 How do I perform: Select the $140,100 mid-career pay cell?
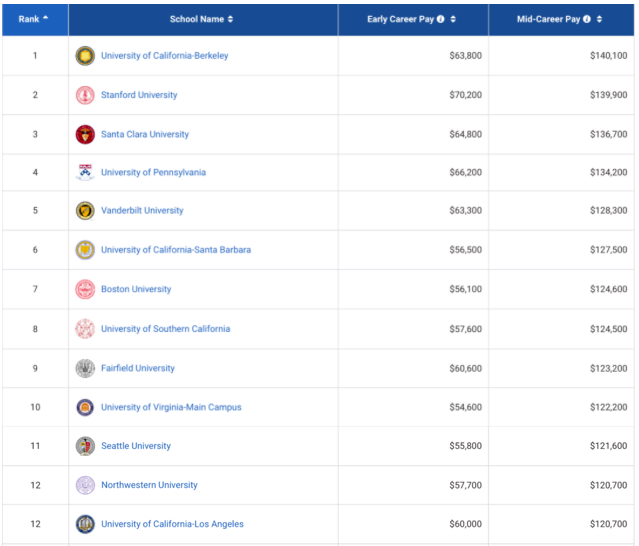tap(562, 56)
